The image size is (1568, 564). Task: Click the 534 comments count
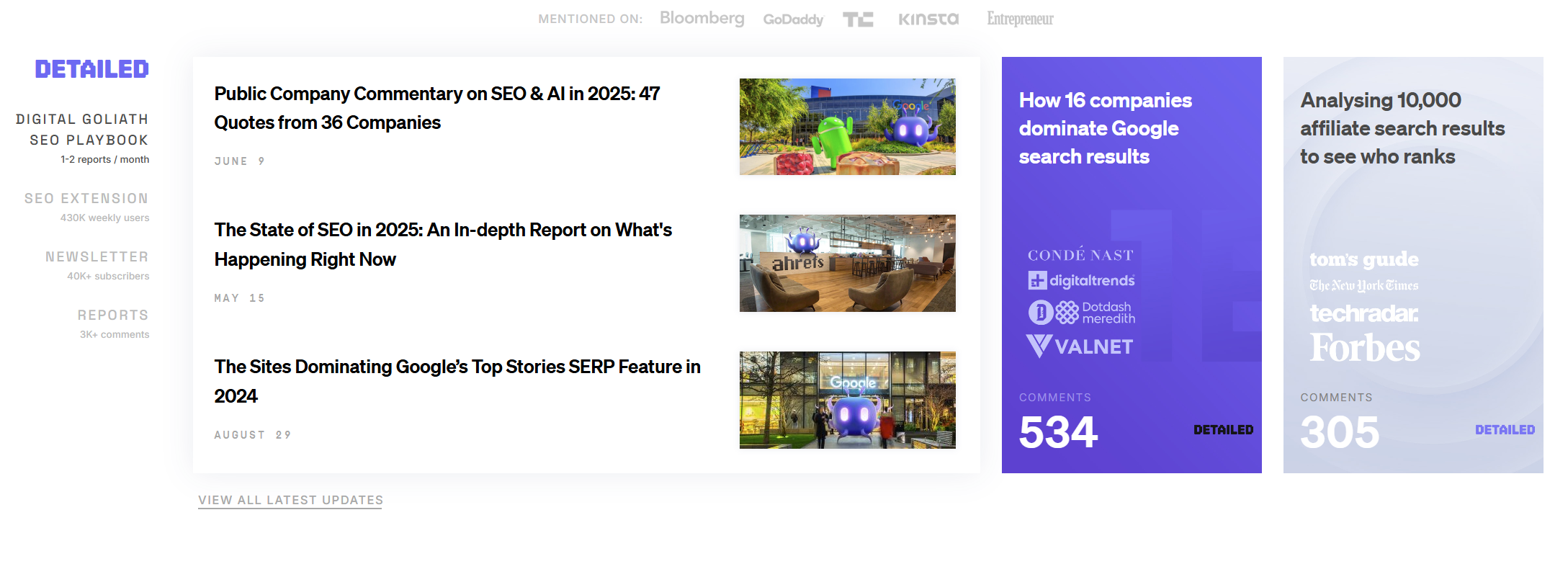click(x=1058, y=432)
